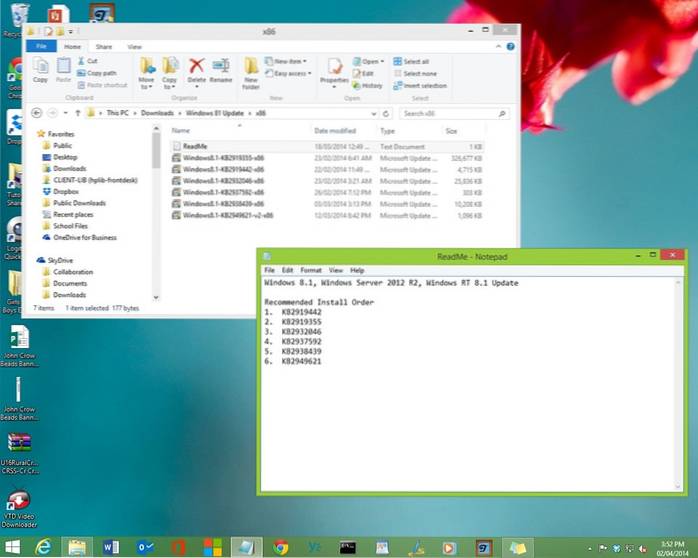The width and height of the screenshot is (698, 558).
Task: Click Paste shortcut in the ribbon
Action: [x=102, y=85]
